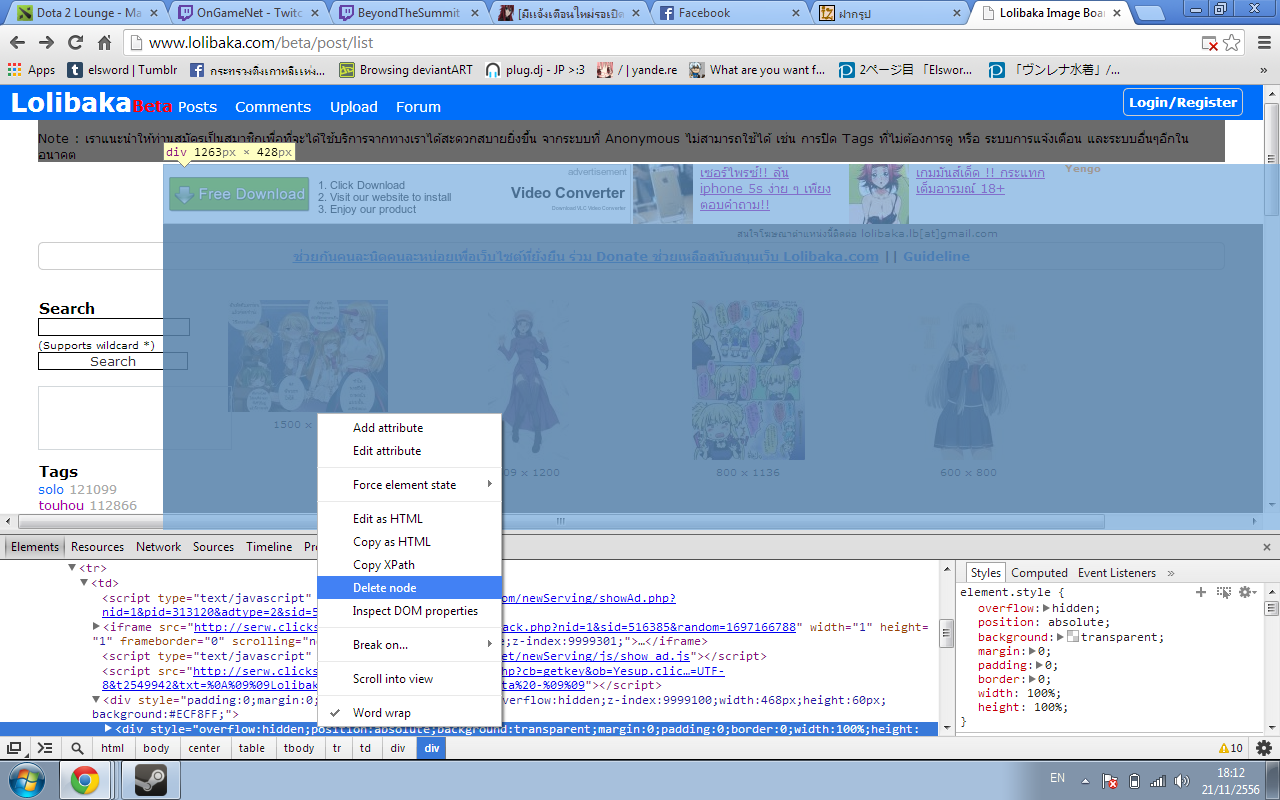Open the yande.re bookmark
The height and width of the screenshot is (800, 1280).
(x=637, y=70)
